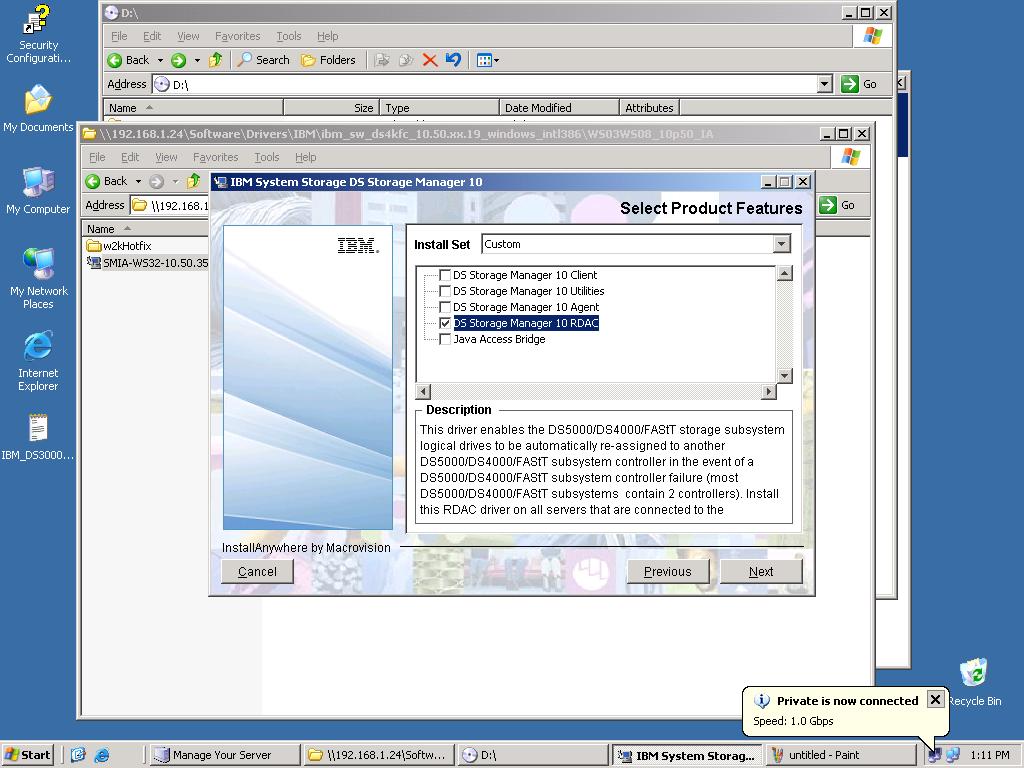The image size is (1024, 768).
Task: Check DS Storage Manager 10 Utilities
Action: pyautogui.click(x=446, y=291)
